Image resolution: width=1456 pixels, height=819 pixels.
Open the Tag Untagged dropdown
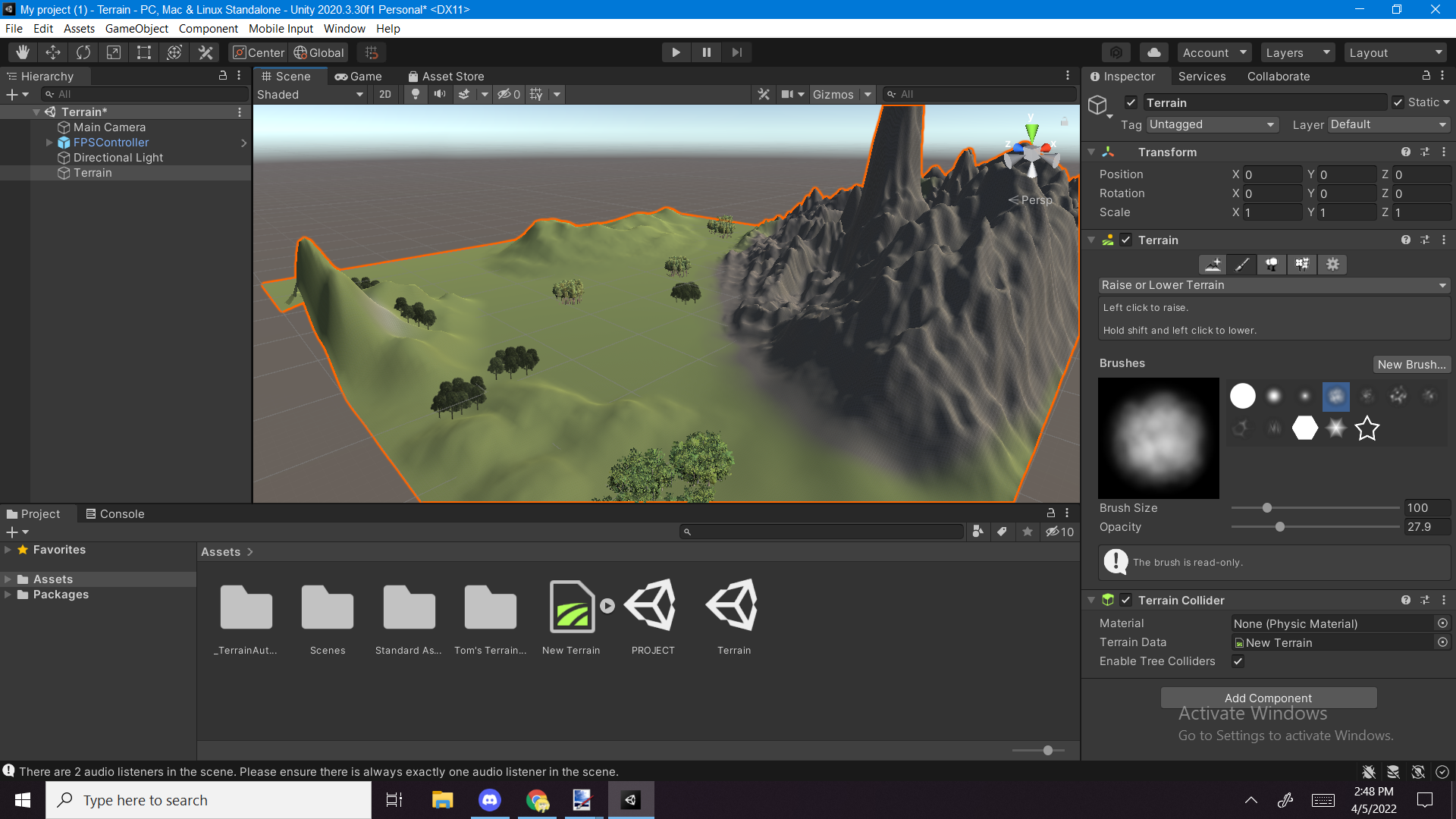[1213, 124]
